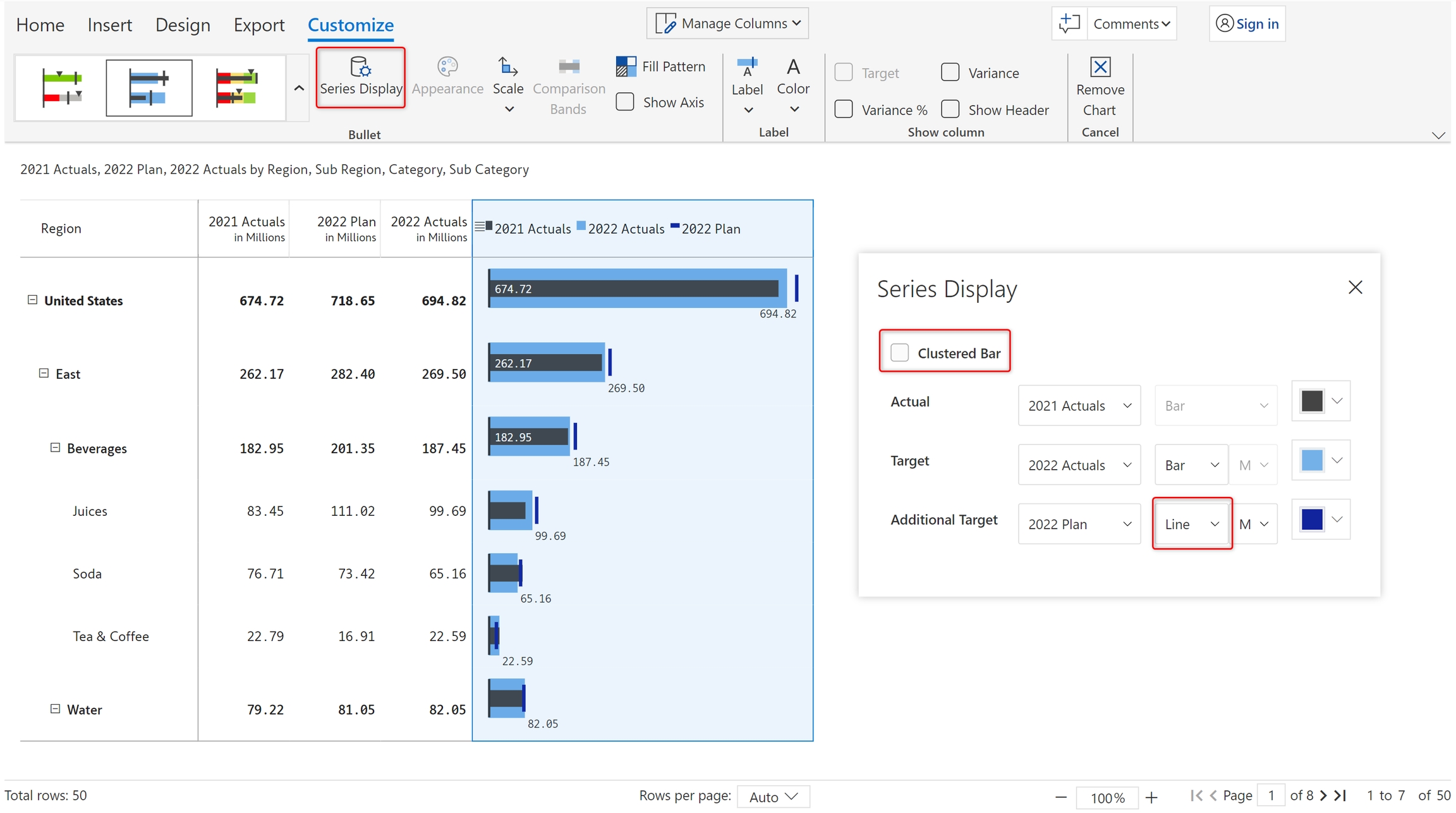This screenshot has width=1456, height=813.
Task: Click the Sign in link
Action: pos(1256,24)
